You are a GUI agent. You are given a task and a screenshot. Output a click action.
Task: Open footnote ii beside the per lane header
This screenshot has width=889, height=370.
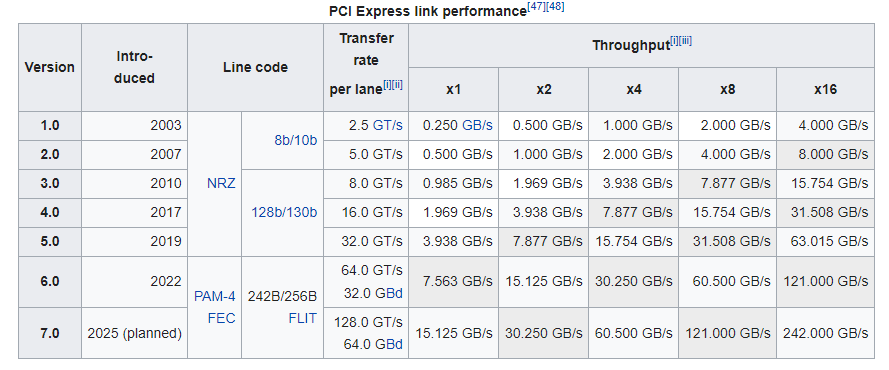(397, 85)
